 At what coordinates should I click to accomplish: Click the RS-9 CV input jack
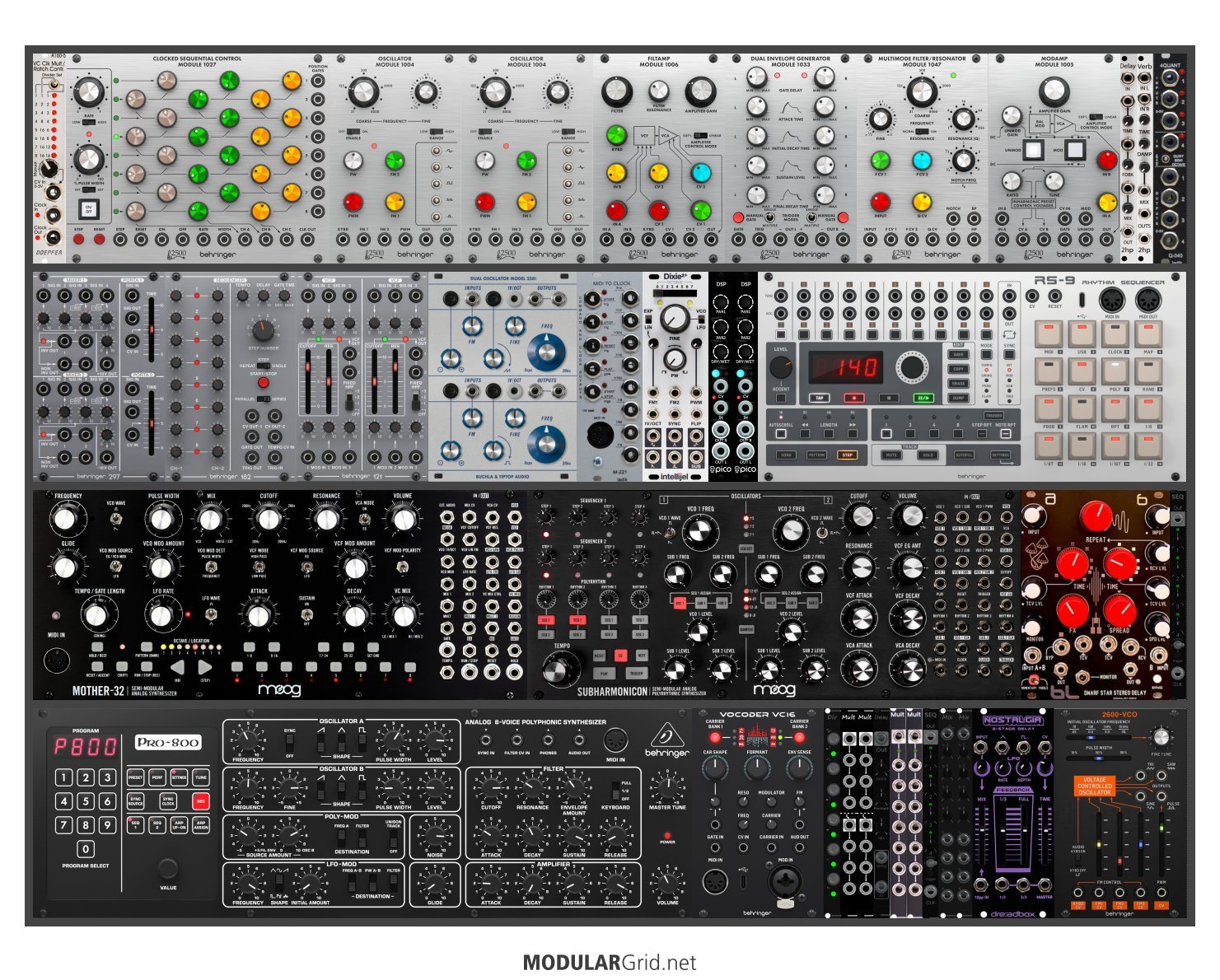coord(1032,296)
